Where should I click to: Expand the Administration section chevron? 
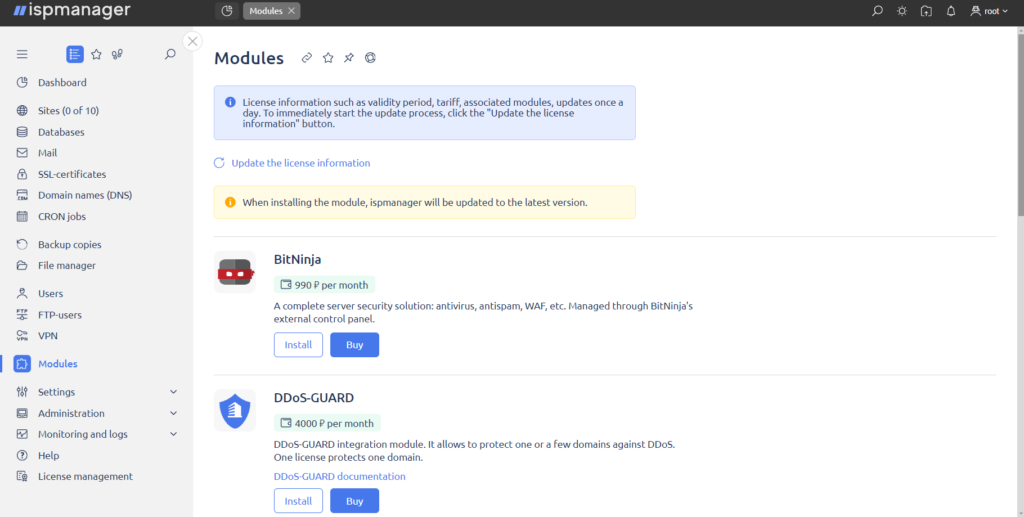173,413
